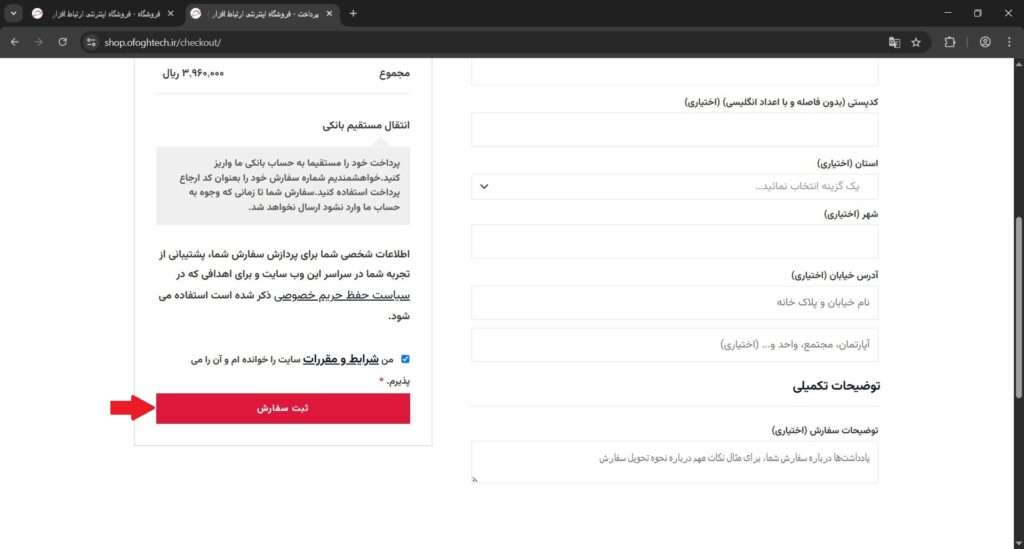
Task: Click the توضیحات تکمیلی heading
Action: click(x=836, y=386)
